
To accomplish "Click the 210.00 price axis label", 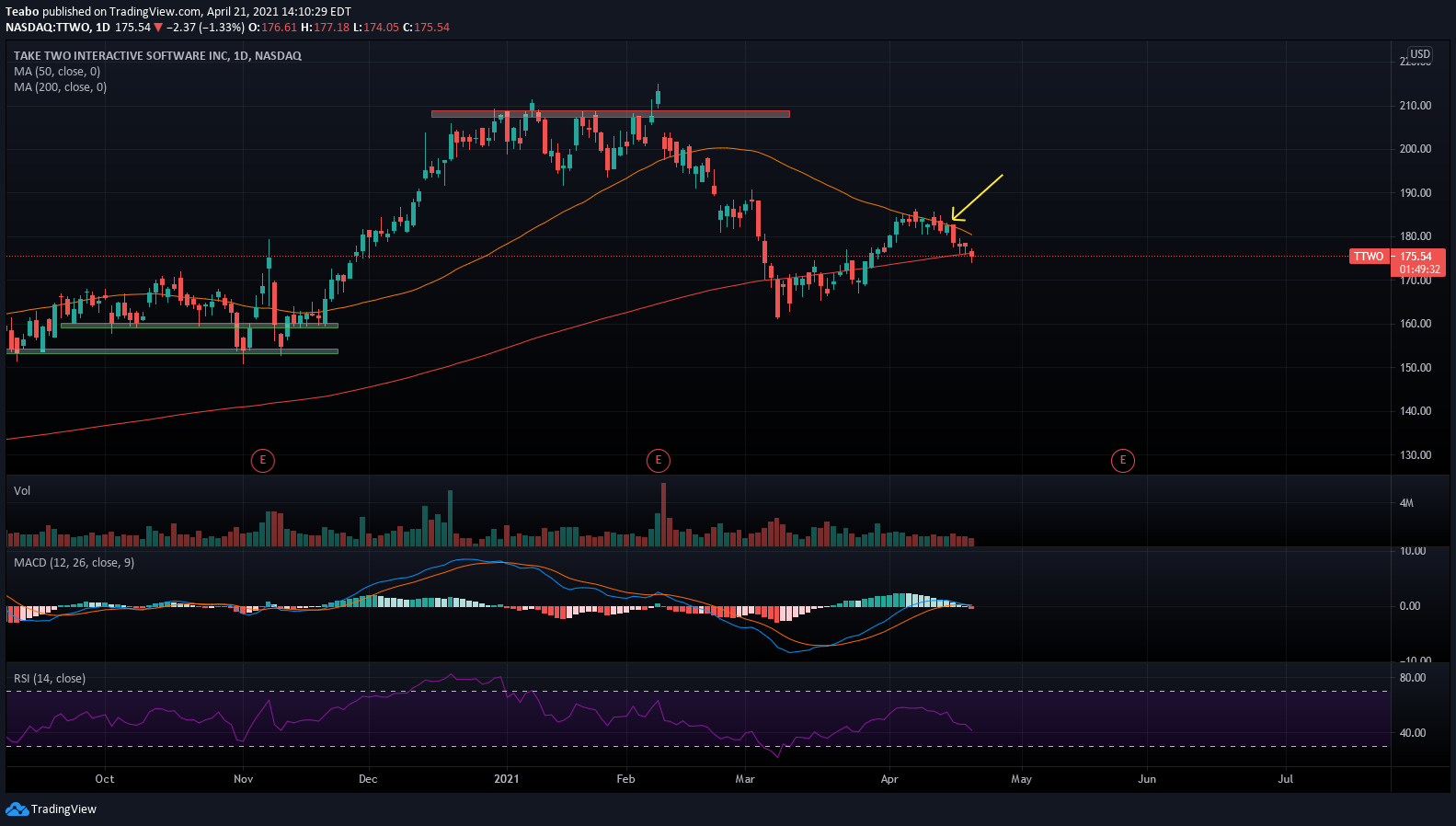I will click(1416, 106).
